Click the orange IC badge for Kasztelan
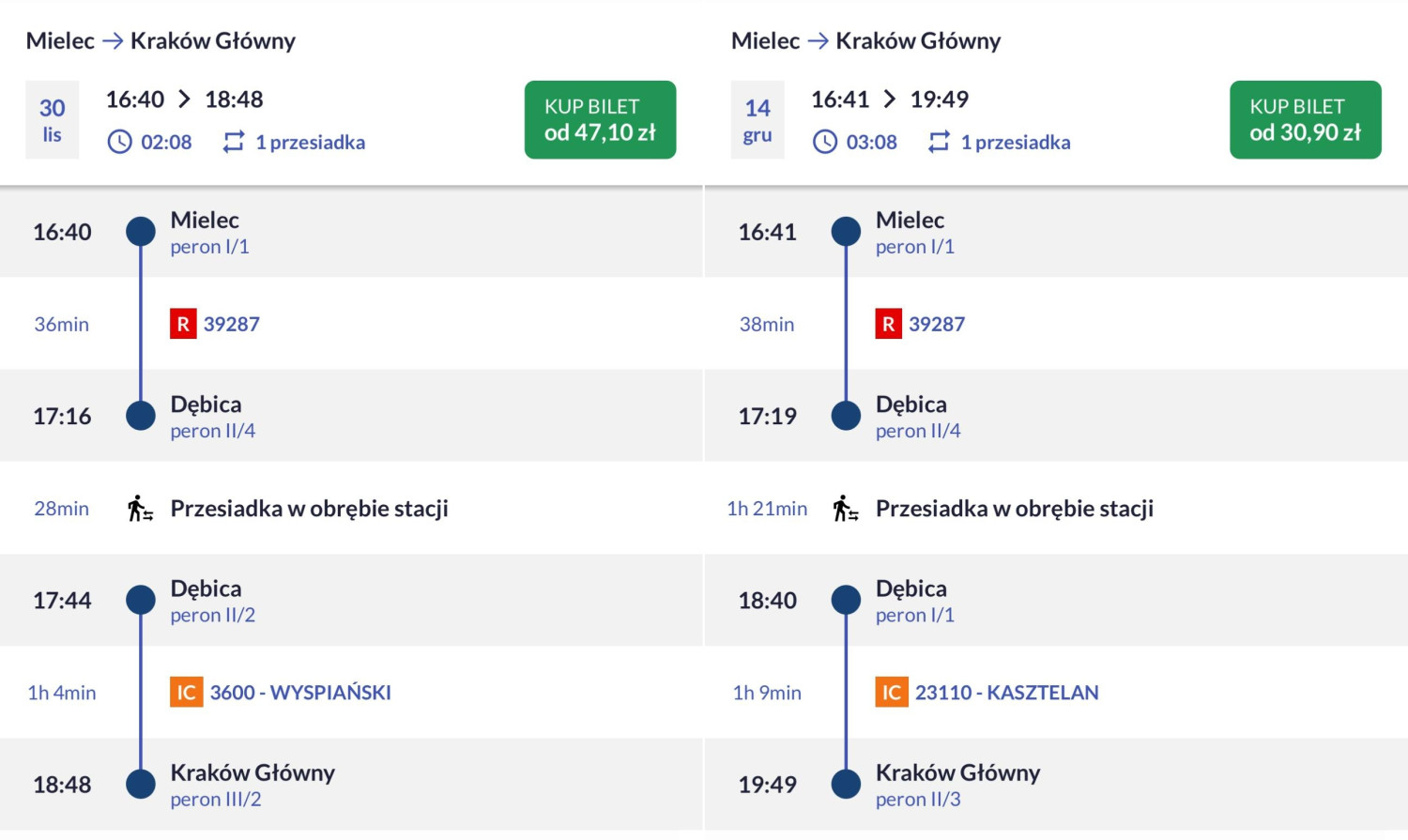1408x840 pixels. (891, 693)
